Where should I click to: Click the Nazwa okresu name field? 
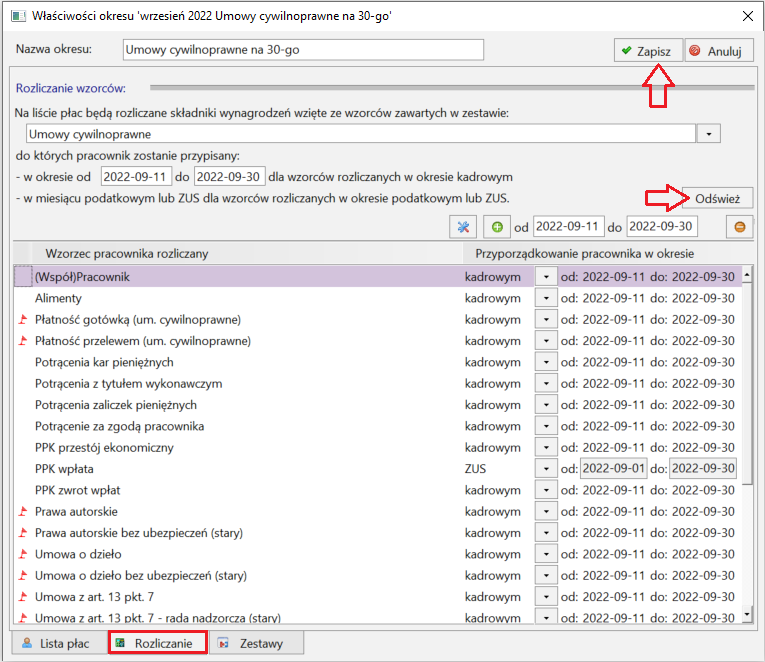coord(303,50)
